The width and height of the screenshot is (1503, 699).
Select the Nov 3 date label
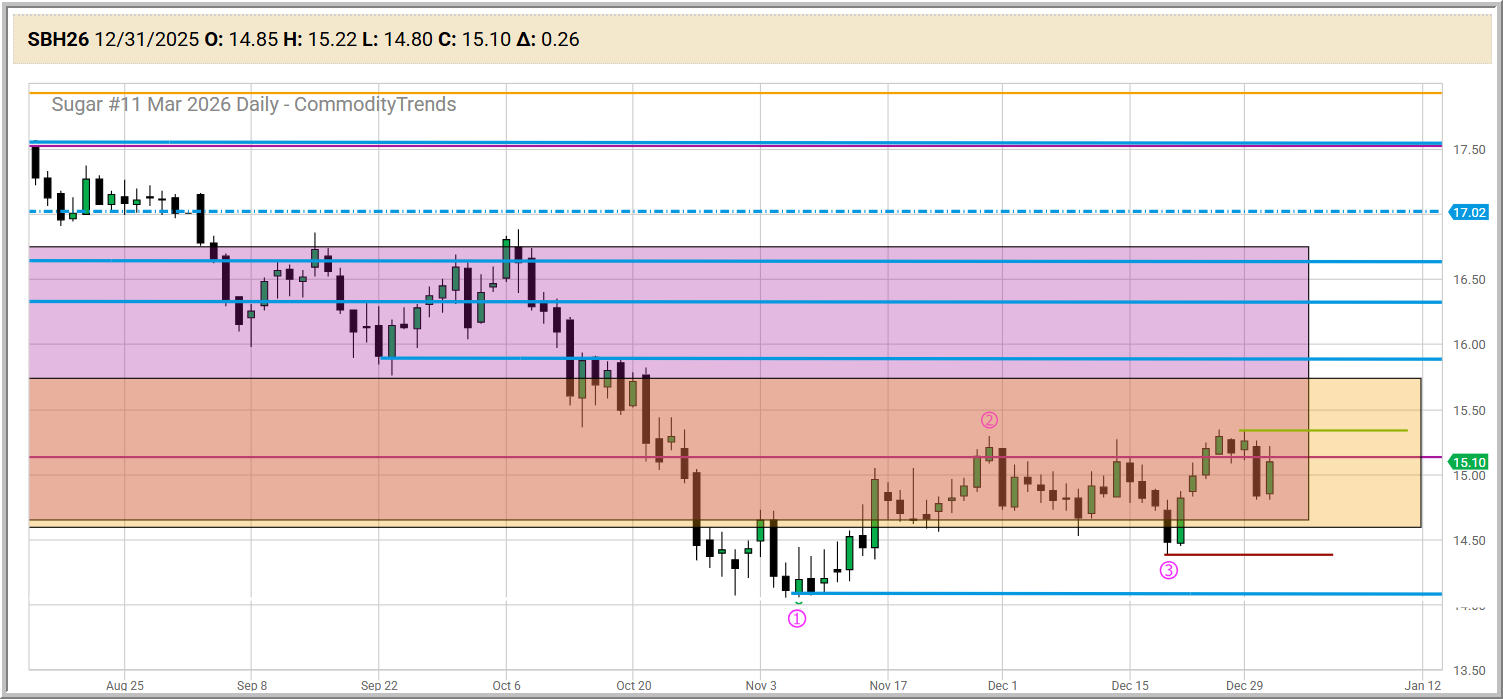pyautogui.click(x=760, y=686)
